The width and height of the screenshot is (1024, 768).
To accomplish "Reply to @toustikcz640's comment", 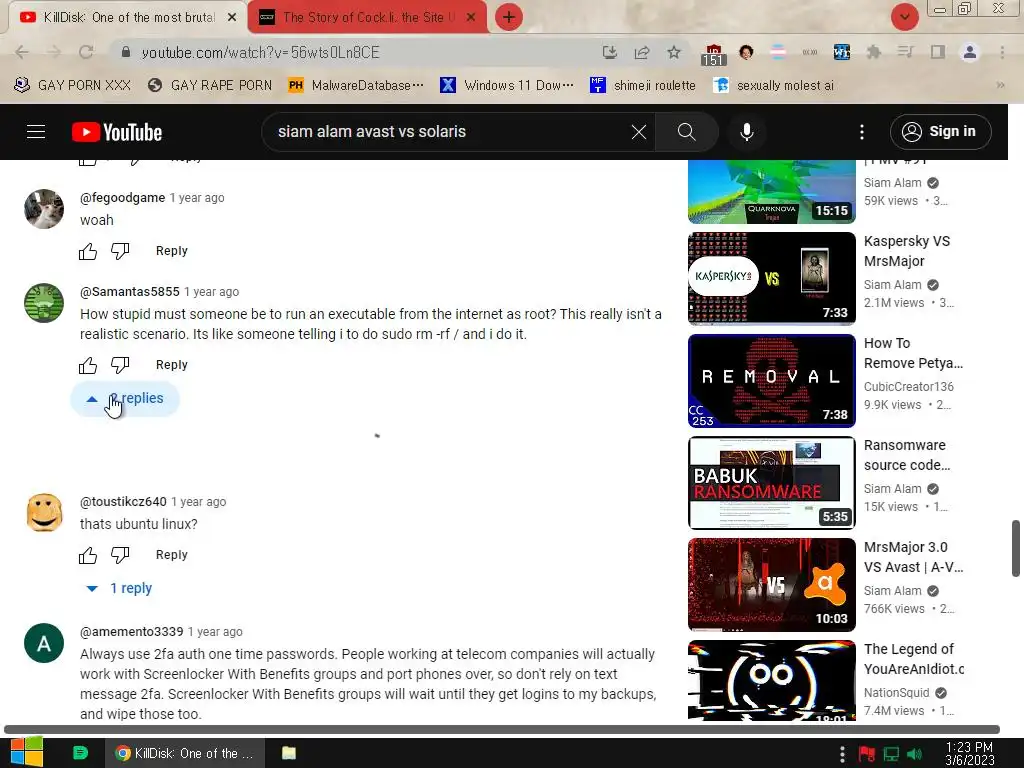I will [172, 555].
